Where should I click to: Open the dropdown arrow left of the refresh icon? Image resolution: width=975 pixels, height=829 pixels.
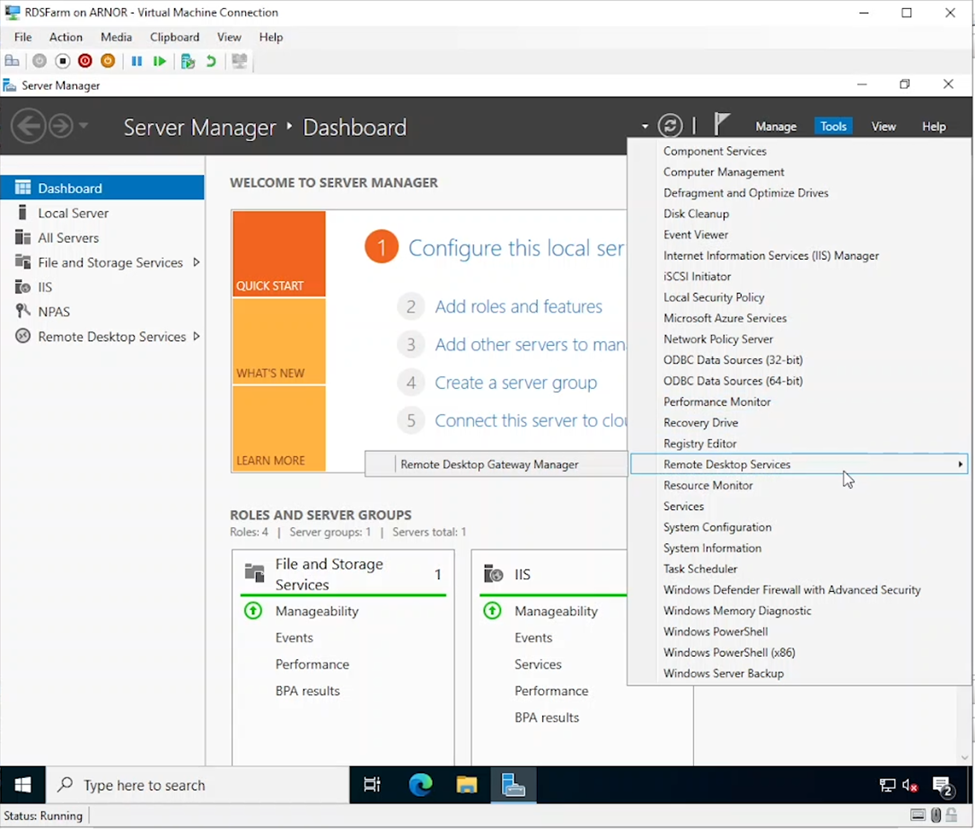646,126
